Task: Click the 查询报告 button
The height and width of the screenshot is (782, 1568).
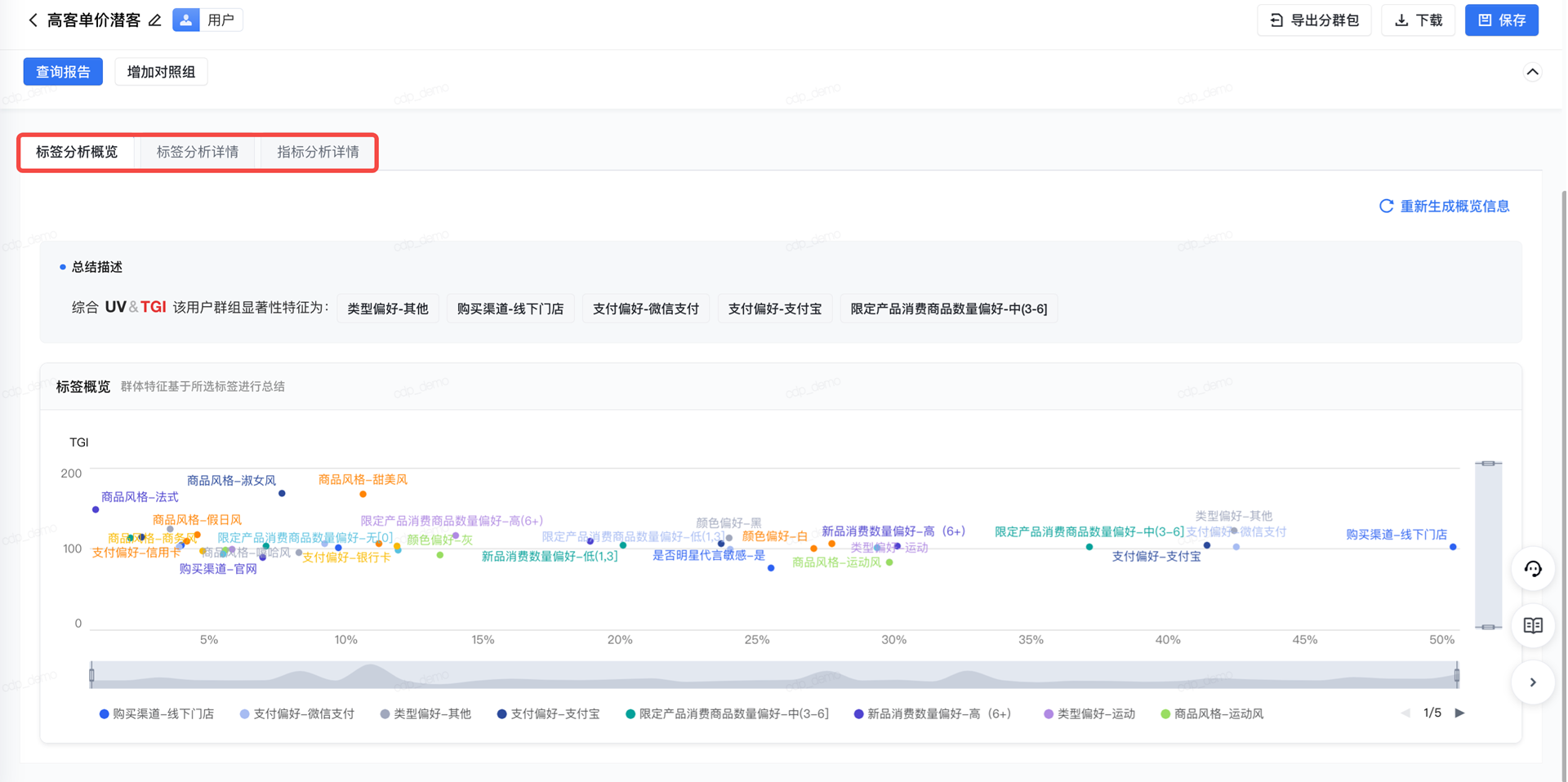Action: [63, 72]
